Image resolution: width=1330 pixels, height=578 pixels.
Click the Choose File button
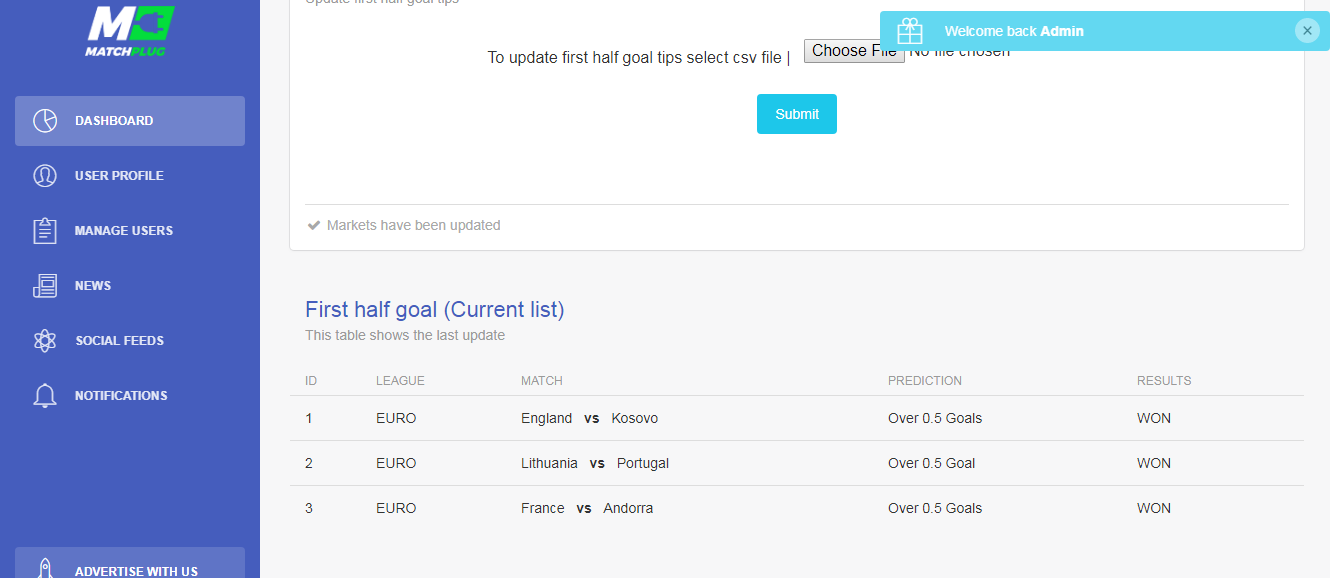(x=854, y=50)
